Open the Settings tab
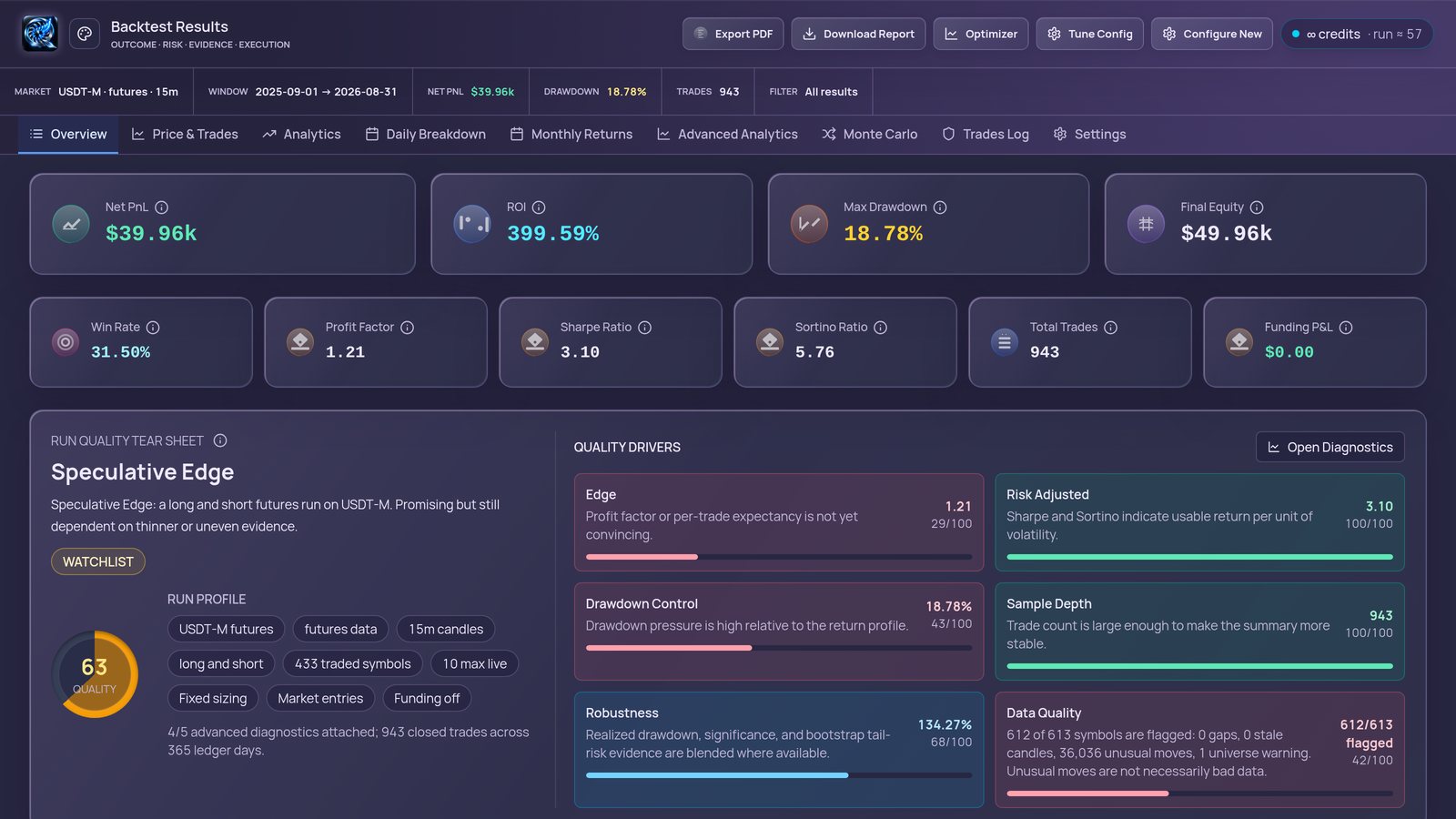 click(1089, 135)
